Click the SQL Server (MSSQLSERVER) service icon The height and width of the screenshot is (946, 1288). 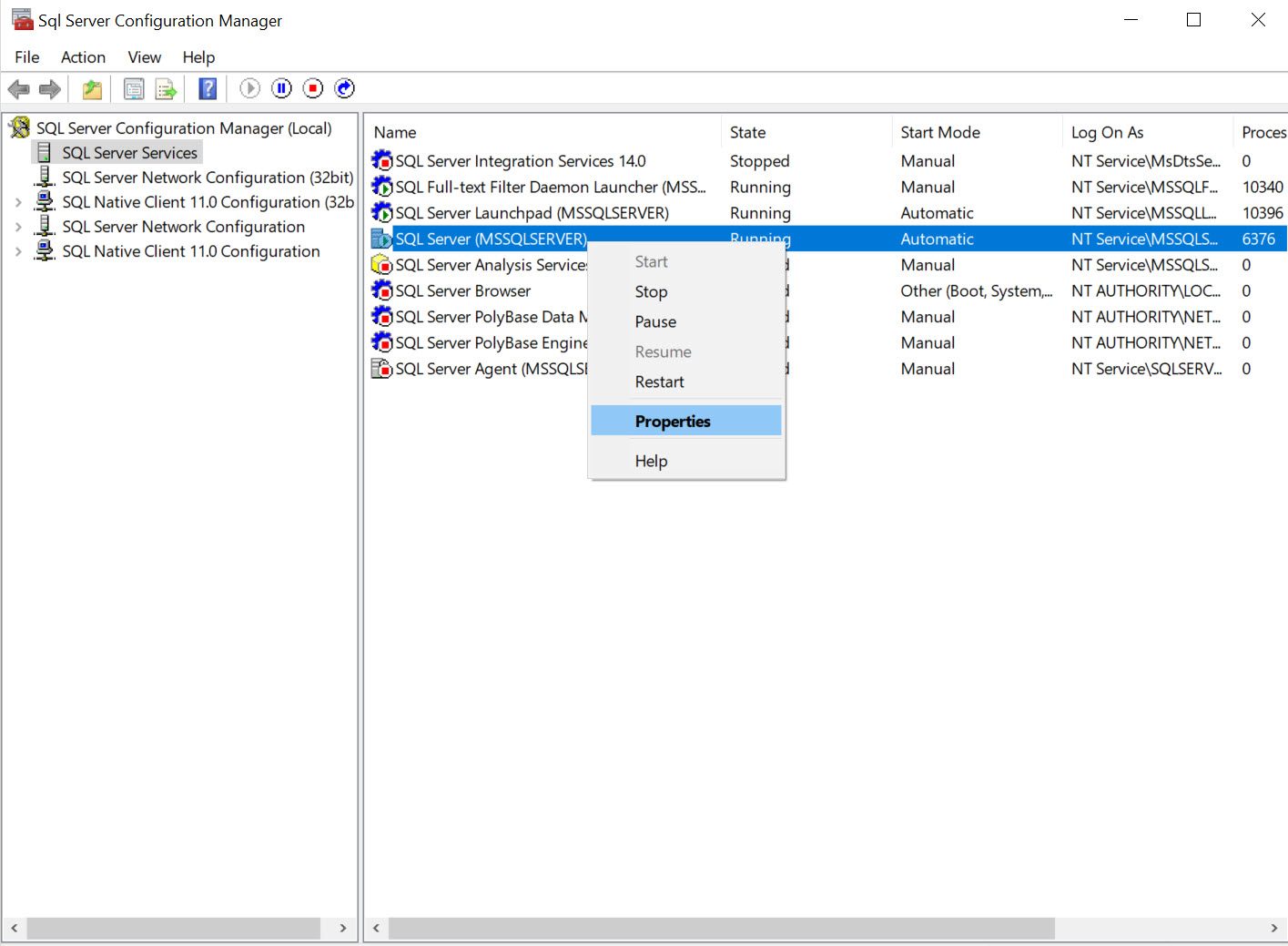click(382, 239)
